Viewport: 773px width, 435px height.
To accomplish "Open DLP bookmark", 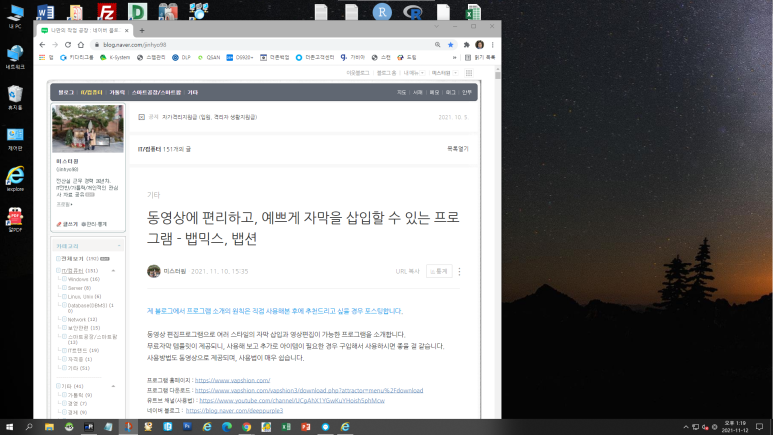I will [181, 58].
